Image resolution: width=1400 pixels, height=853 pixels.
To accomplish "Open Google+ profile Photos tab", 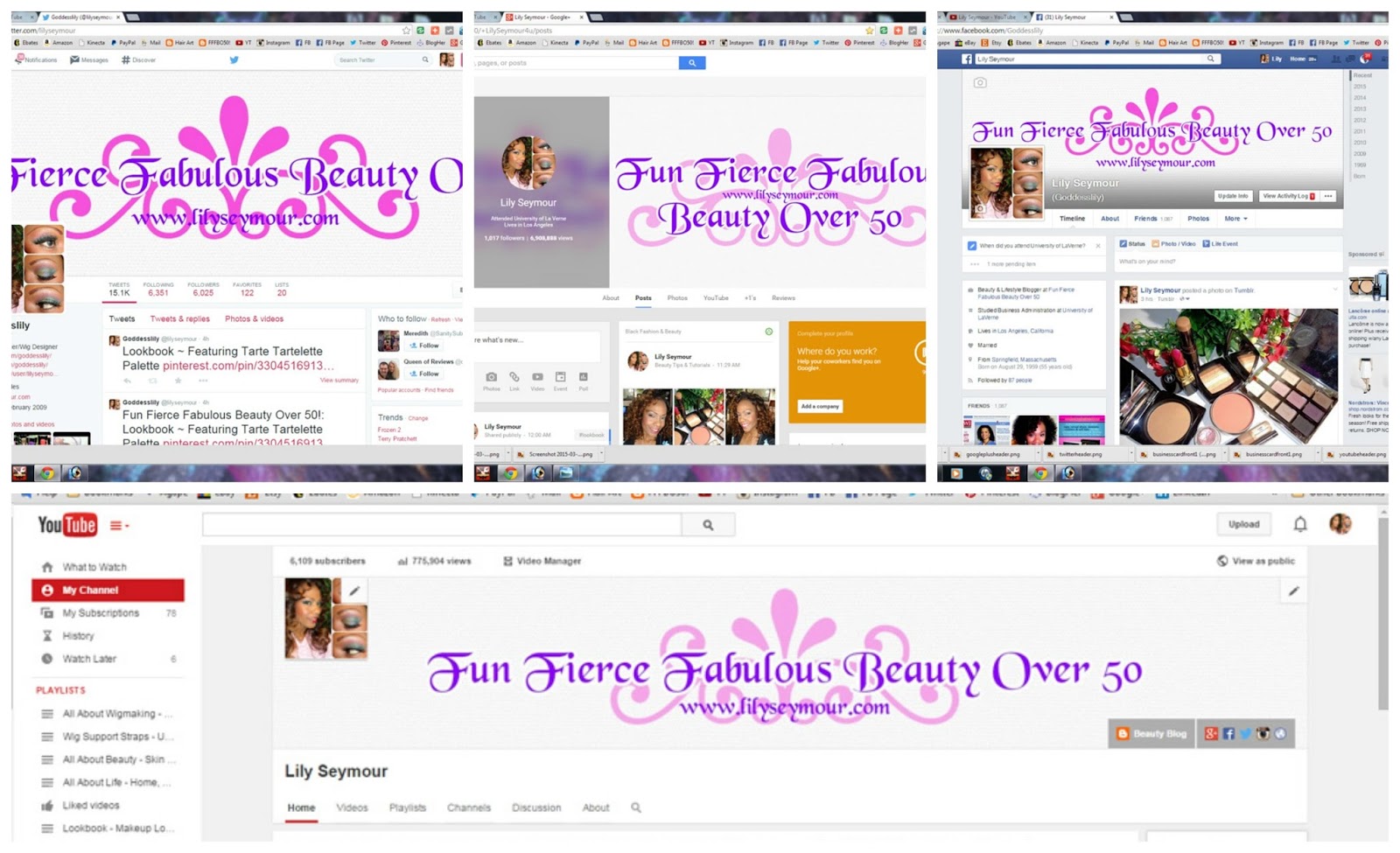I will pyautogui.click(x=677, y=298).
